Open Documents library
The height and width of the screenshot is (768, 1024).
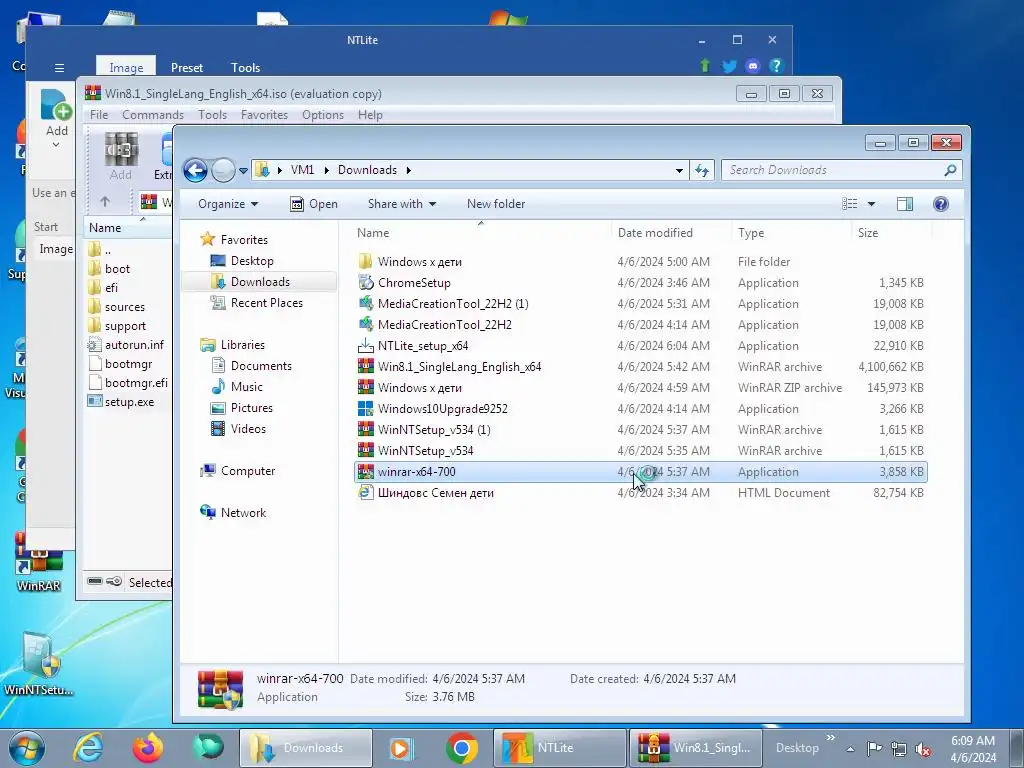coord(251,366)
